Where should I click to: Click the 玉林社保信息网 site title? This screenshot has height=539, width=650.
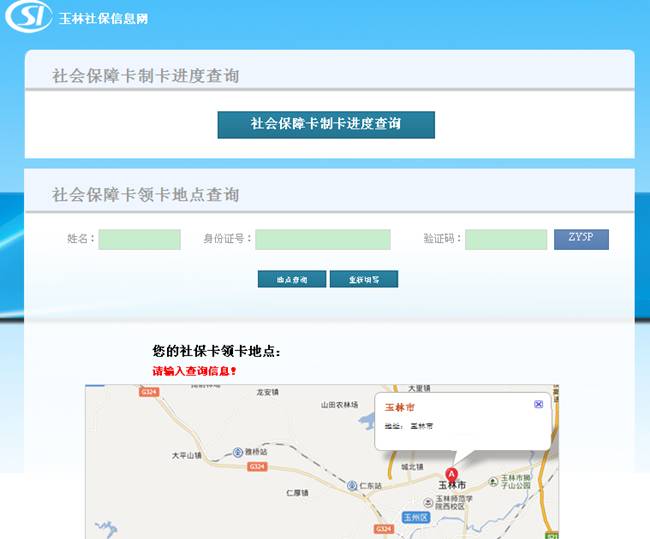pos(103,19)
